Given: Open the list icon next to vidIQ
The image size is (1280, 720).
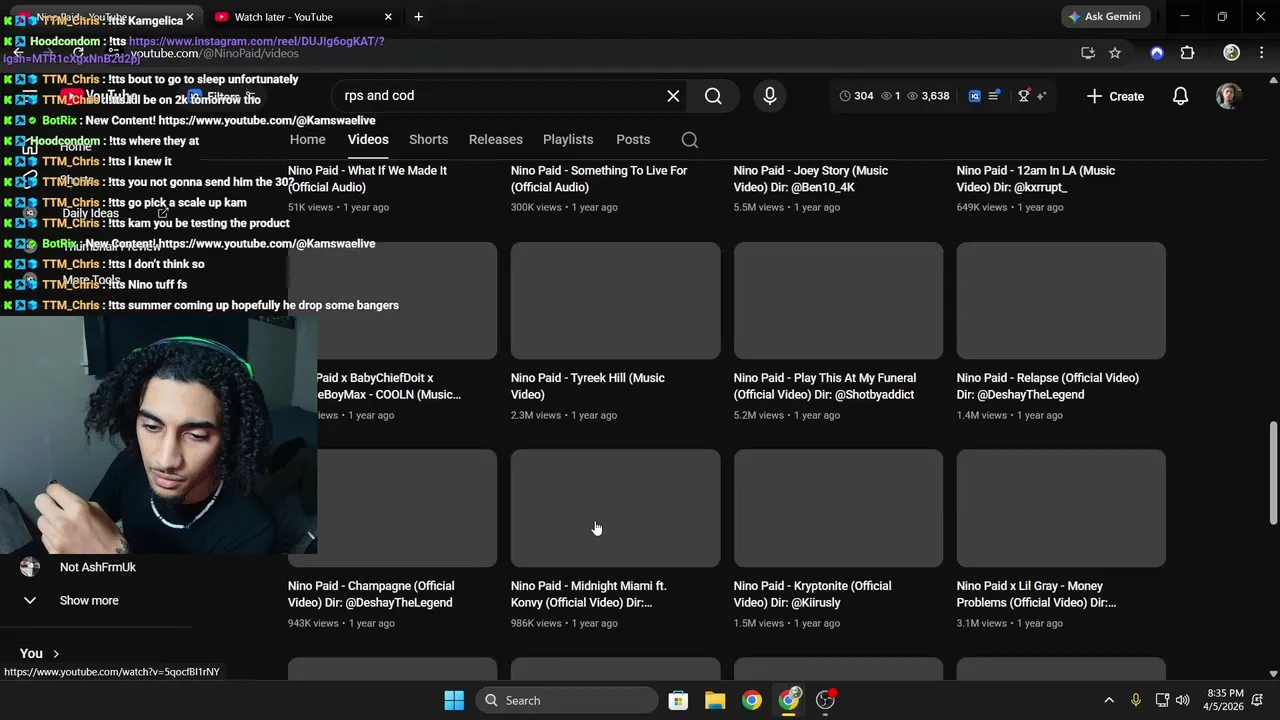Looking at the screenshot, I should [994, 96].
